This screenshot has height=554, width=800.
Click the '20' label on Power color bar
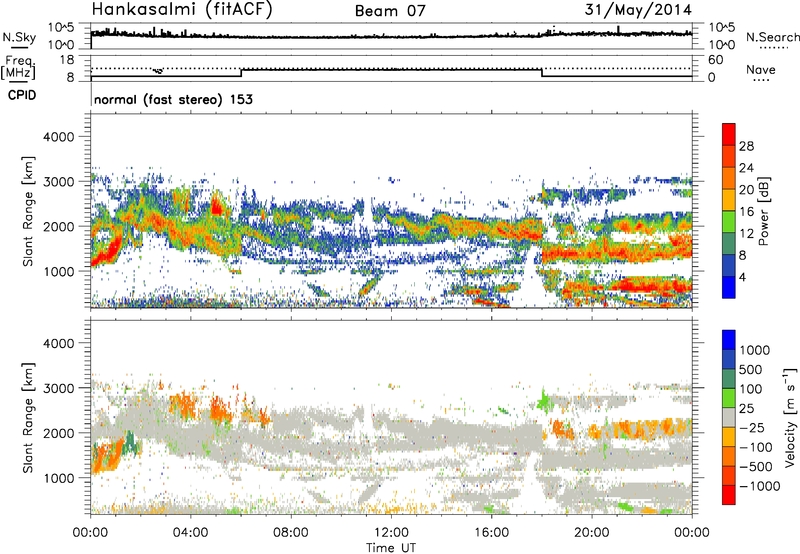point(746,190)
